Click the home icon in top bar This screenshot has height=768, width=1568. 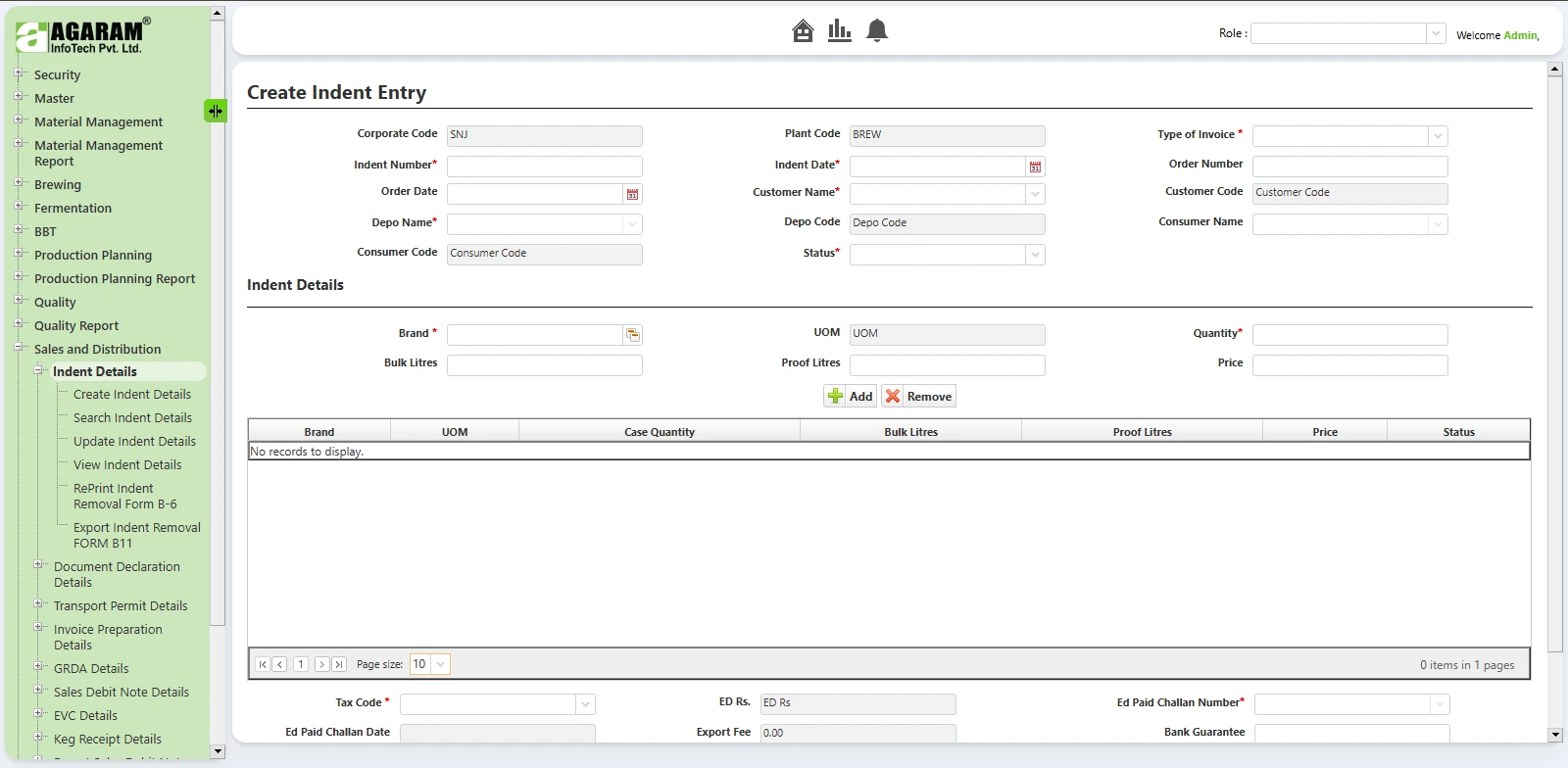[x=803, y=31]
